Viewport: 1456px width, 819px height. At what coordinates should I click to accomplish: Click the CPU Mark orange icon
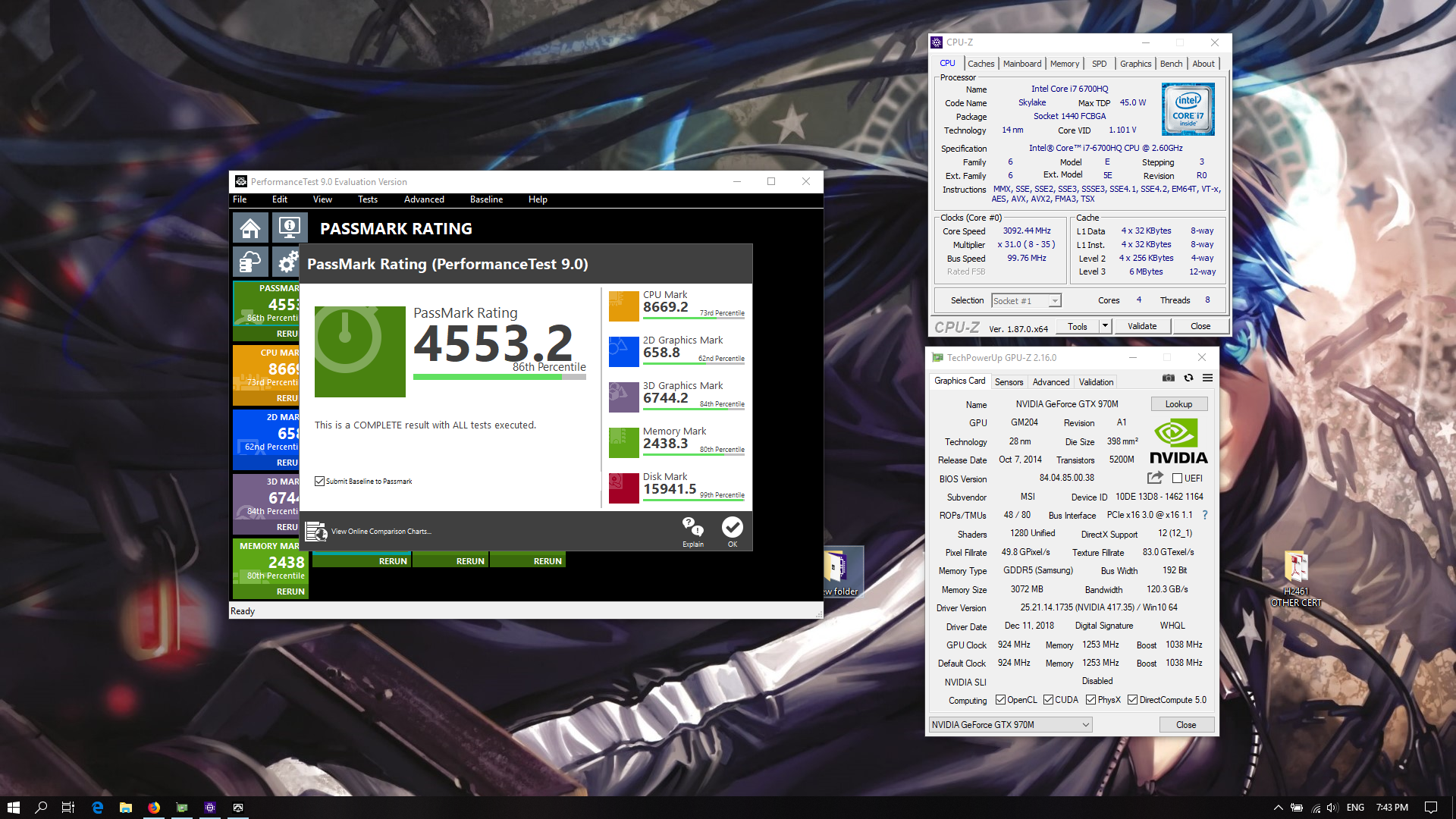pos(623,306)
